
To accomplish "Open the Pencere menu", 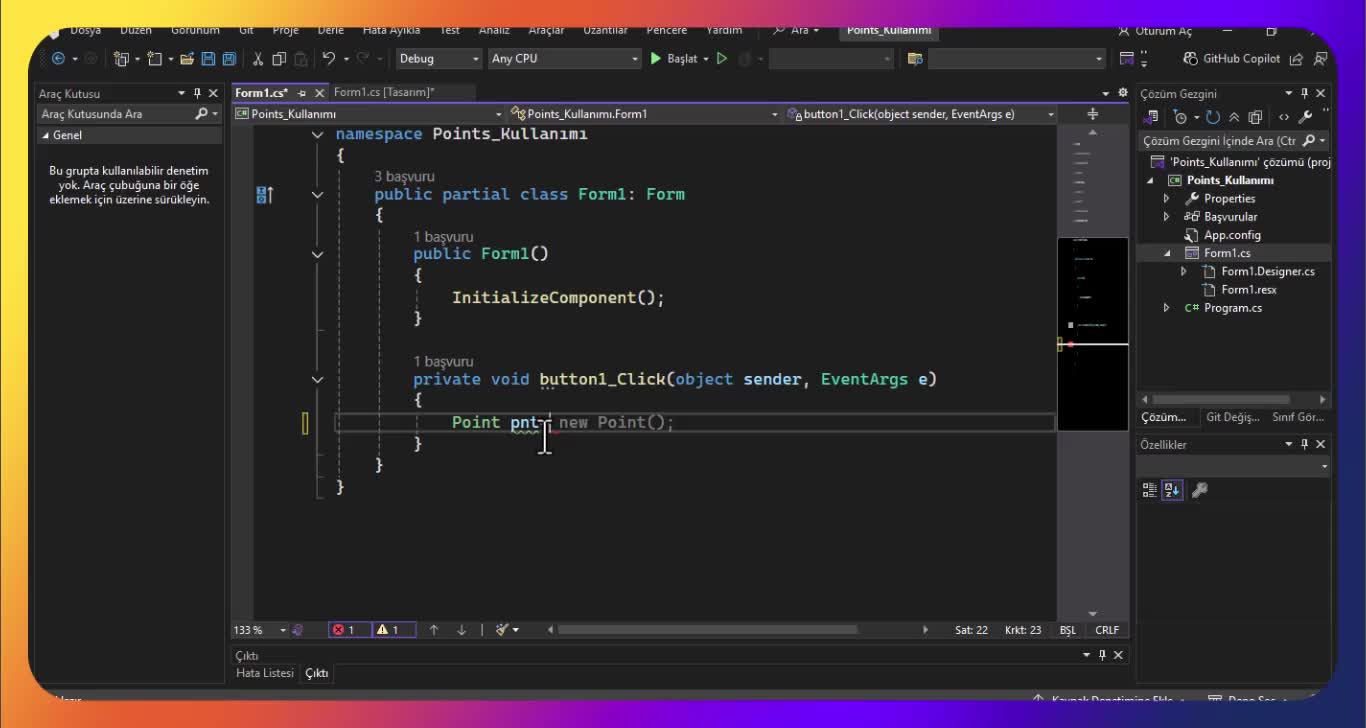I will [x=666, y=31].
